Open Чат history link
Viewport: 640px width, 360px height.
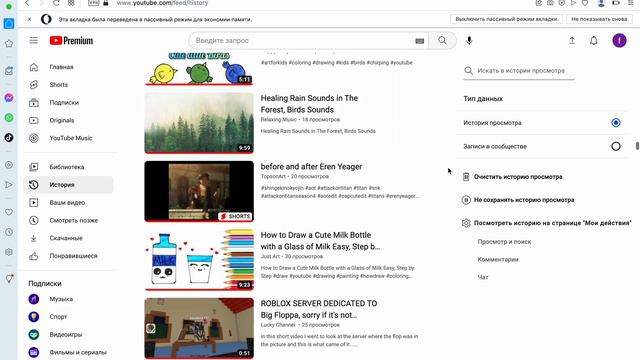pos(483,277)
